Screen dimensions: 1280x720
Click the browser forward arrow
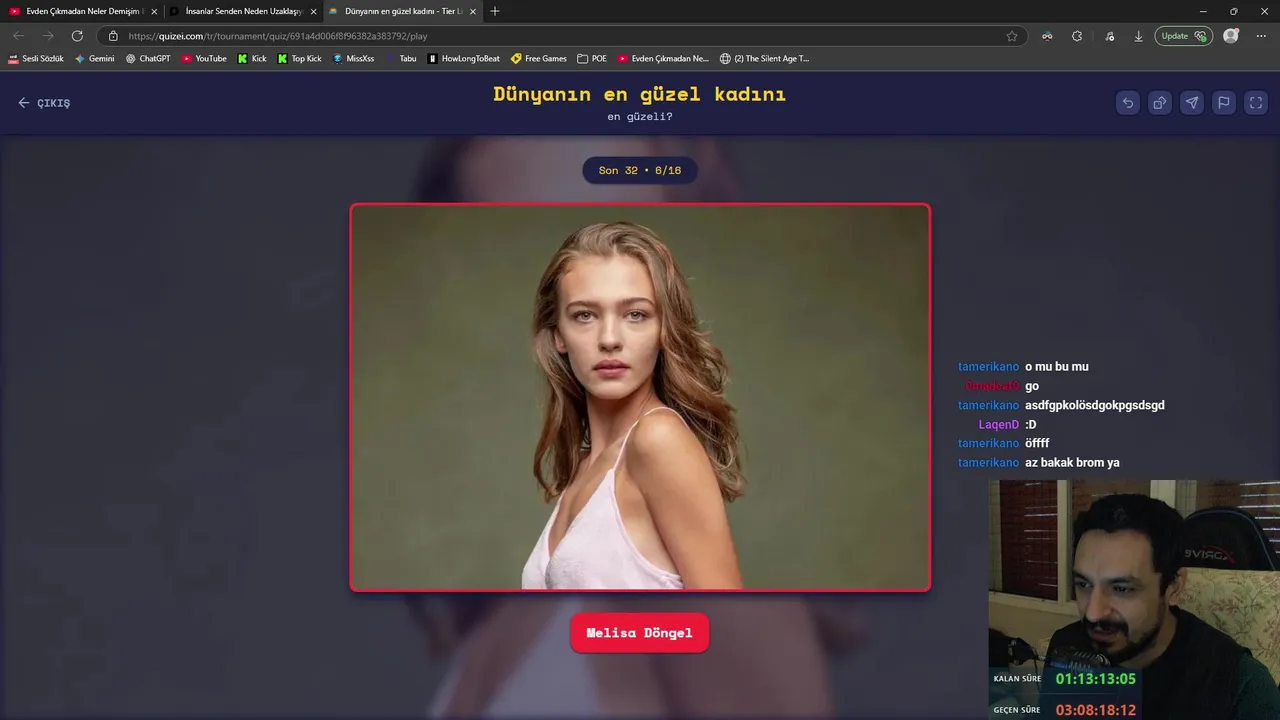tap(47, 36)
